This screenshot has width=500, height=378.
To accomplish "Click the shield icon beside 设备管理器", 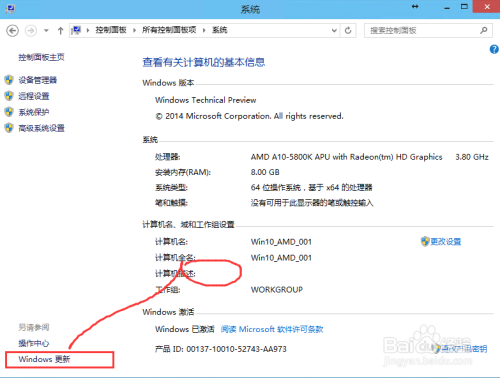I will (9, 80).
